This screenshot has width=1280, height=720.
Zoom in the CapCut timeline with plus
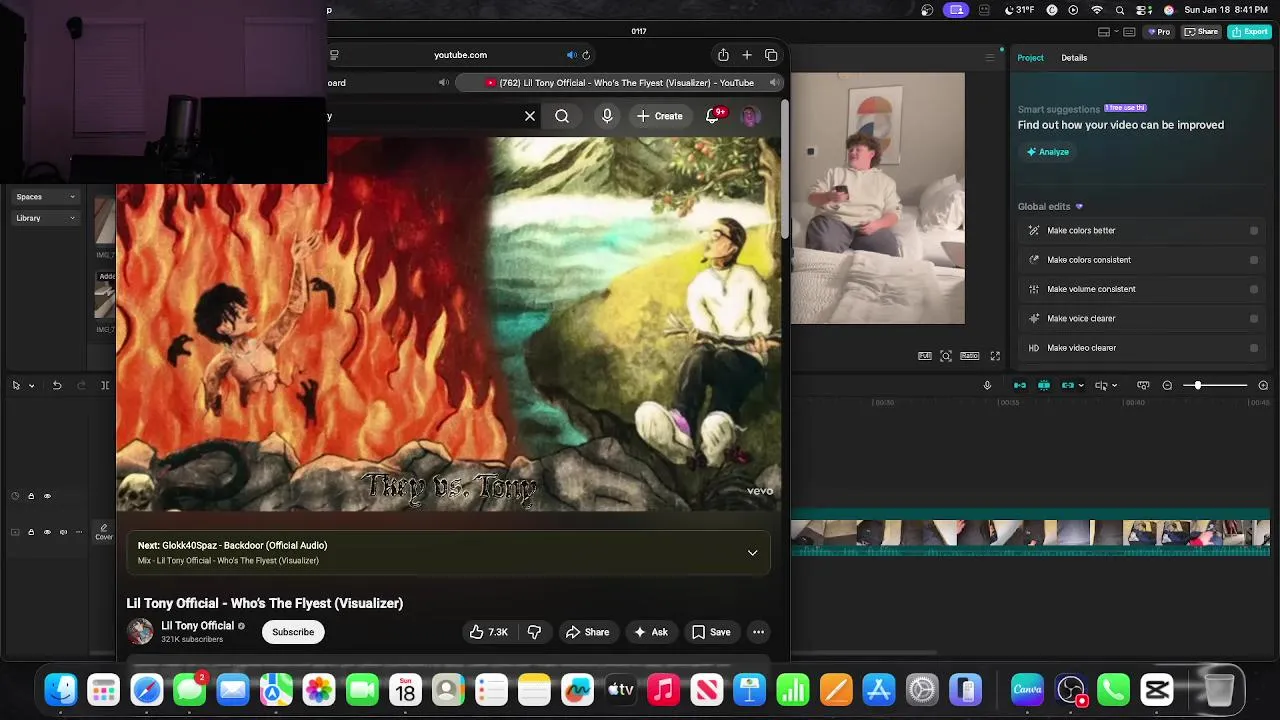[1263, 385]
